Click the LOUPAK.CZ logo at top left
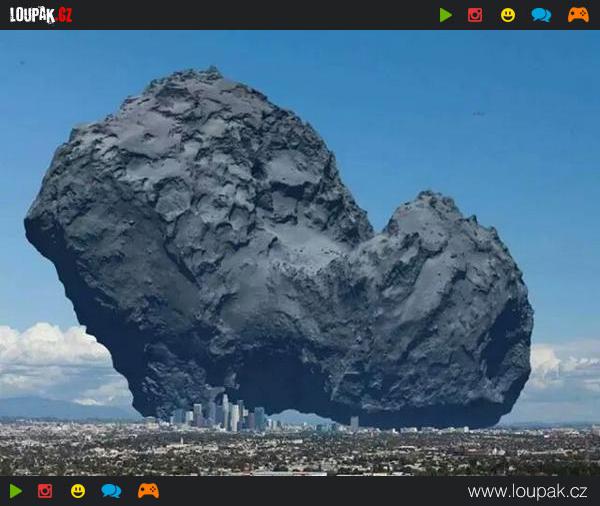 click(41, 15)
